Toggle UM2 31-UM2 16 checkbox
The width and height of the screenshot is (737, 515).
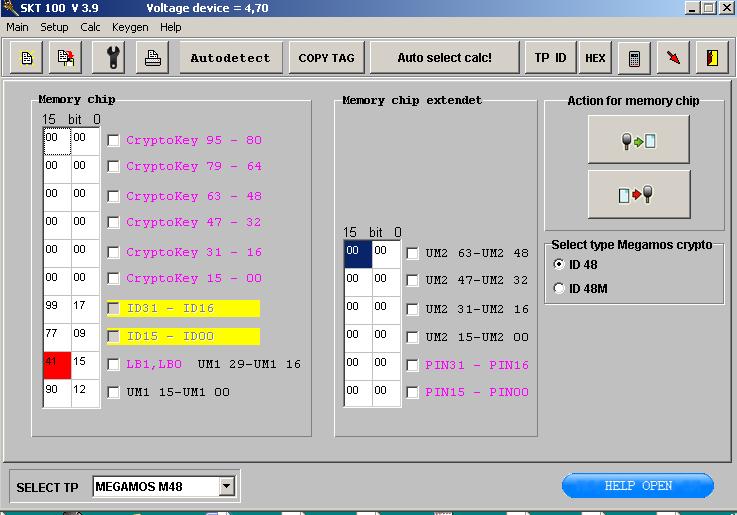tap(412, 309)
